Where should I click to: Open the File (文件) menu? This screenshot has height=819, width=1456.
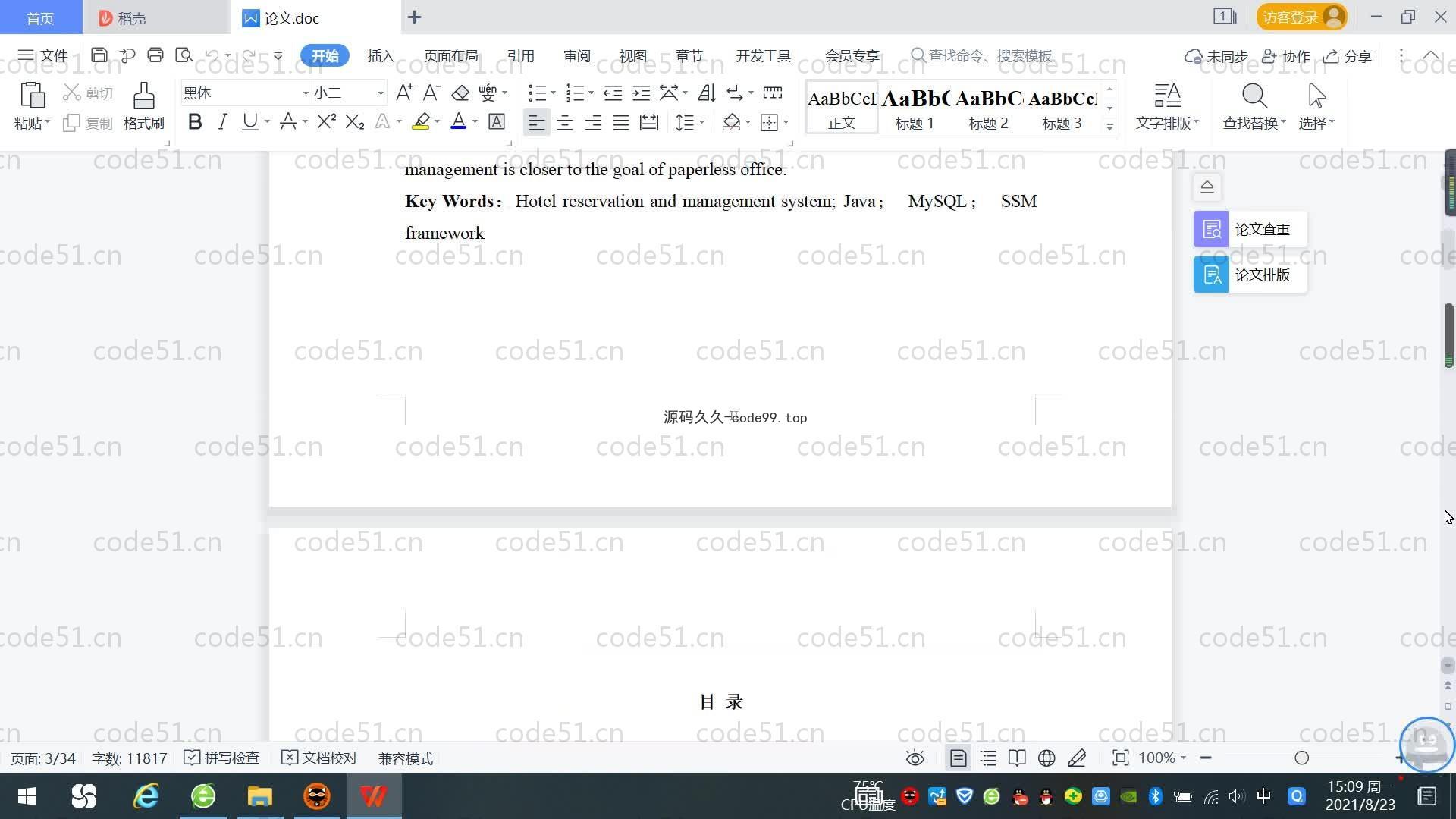point(42,55)
